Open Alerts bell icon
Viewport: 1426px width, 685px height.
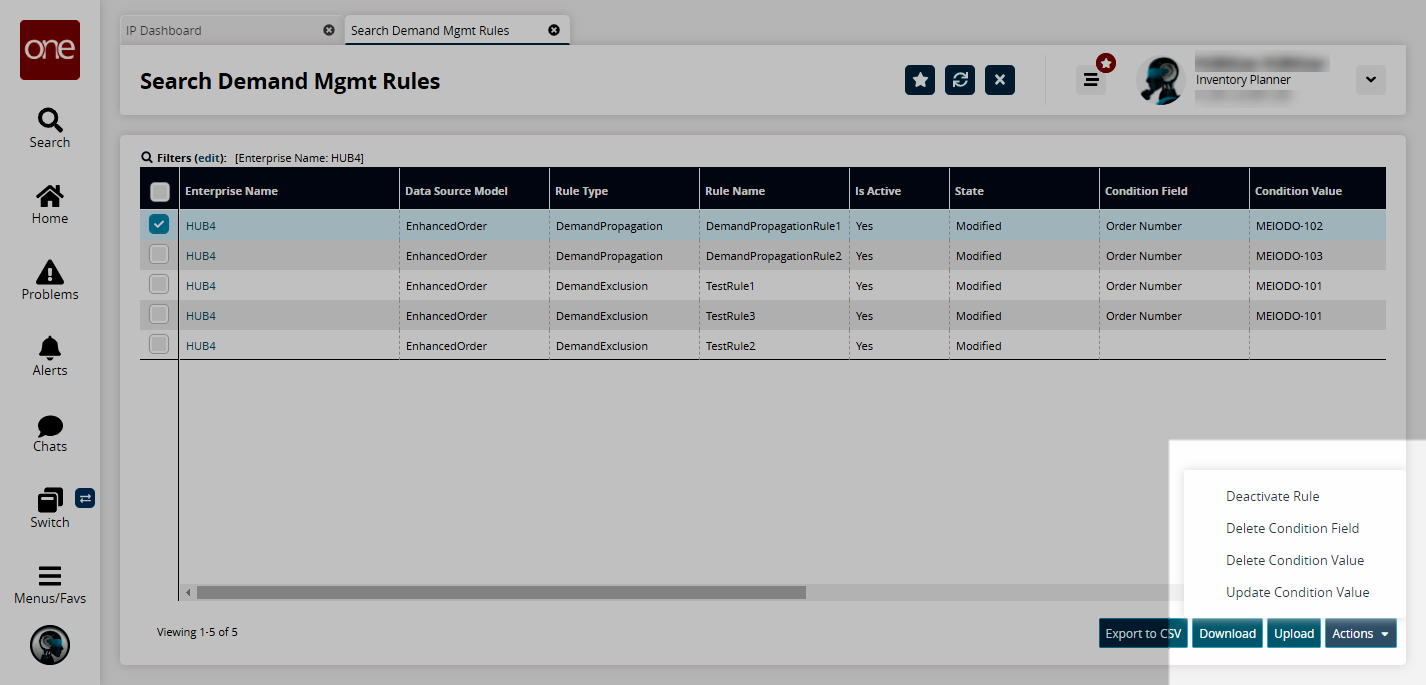(50, 347)
